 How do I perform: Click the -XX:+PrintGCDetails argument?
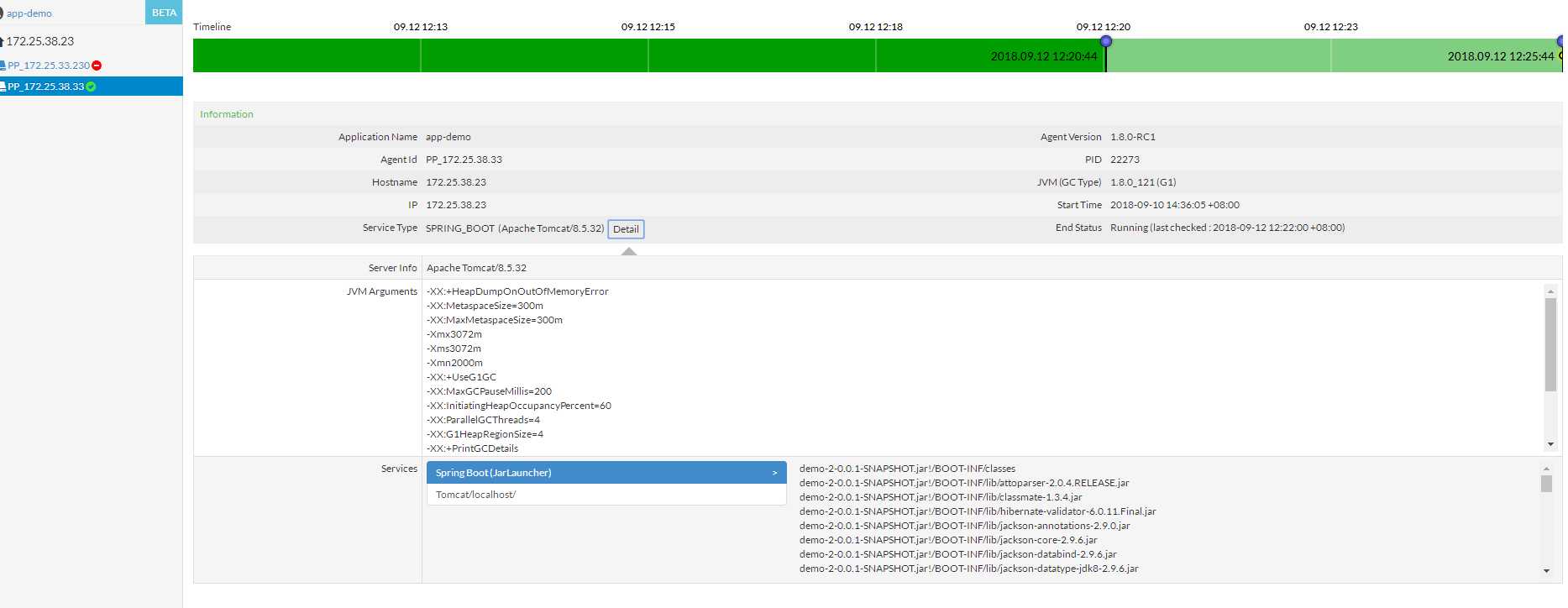pos(472,448)
